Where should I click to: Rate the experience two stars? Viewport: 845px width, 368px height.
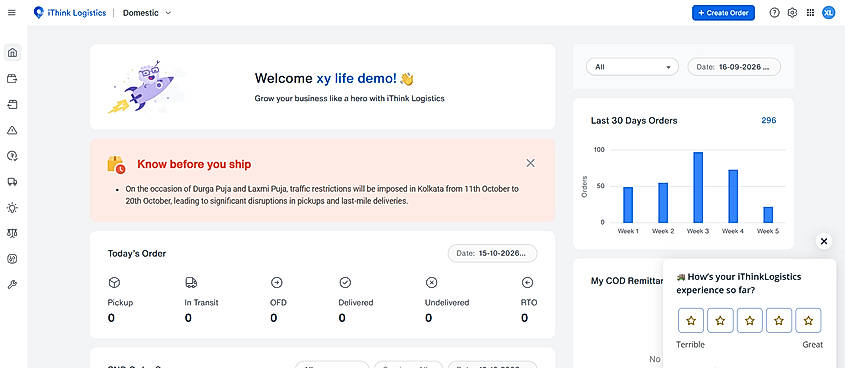click(x=721, y=321)
